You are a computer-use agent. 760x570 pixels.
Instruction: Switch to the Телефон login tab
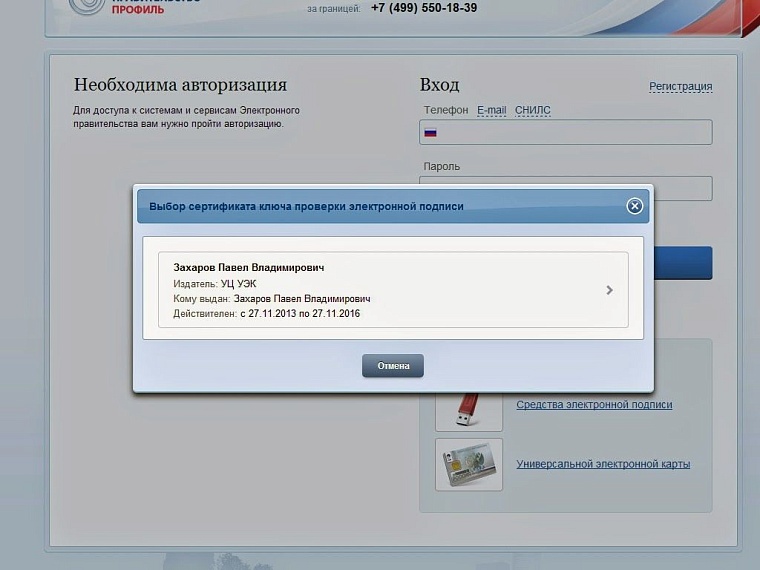[445, 110]
